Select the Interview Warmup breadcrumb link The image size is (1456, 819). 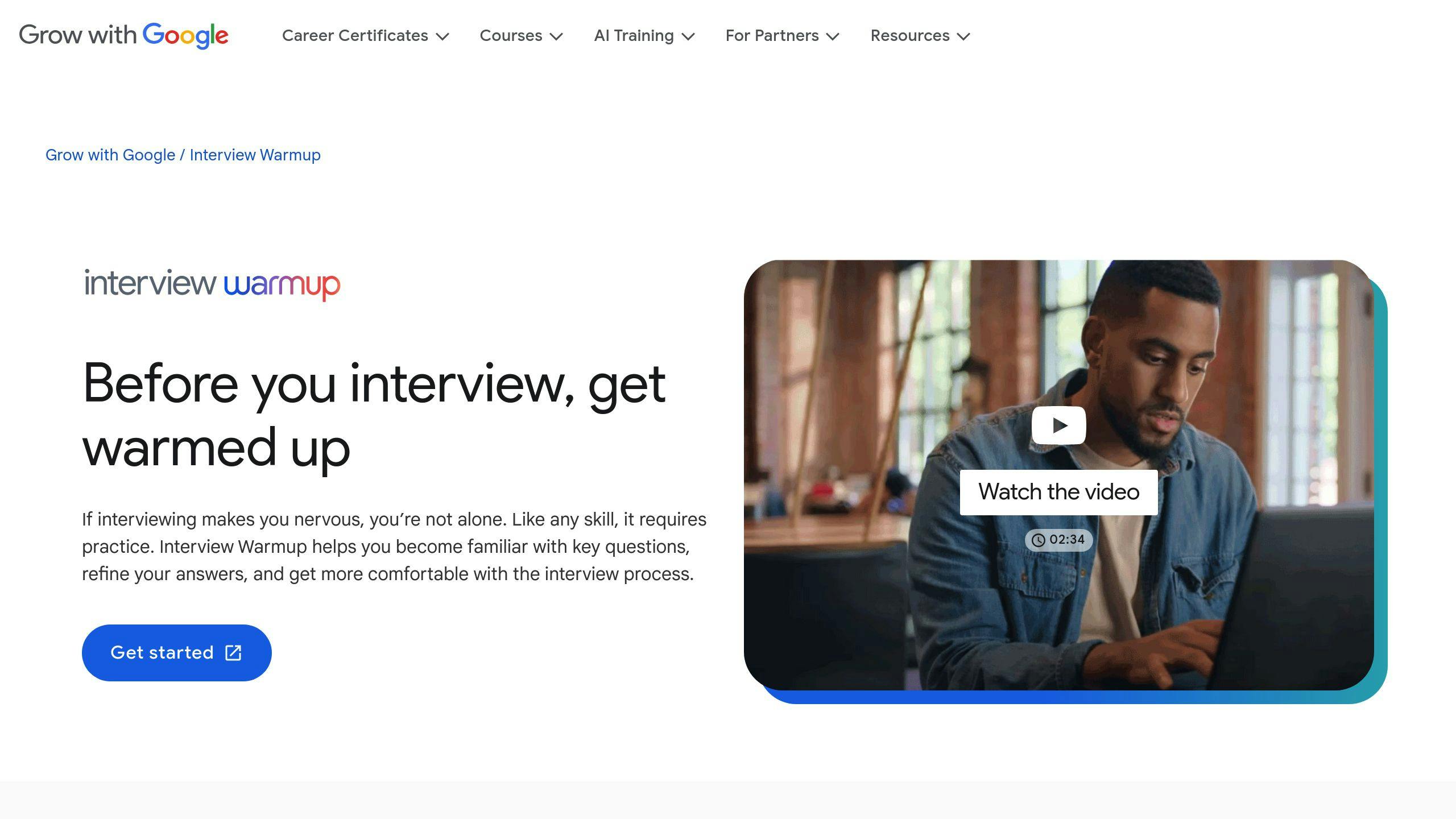click(255, 155)
